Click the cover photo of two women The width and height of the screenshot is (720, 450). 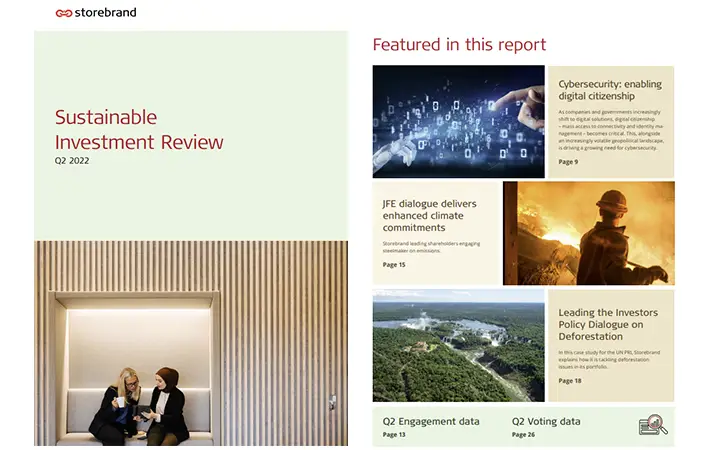(x=191, y=343)
